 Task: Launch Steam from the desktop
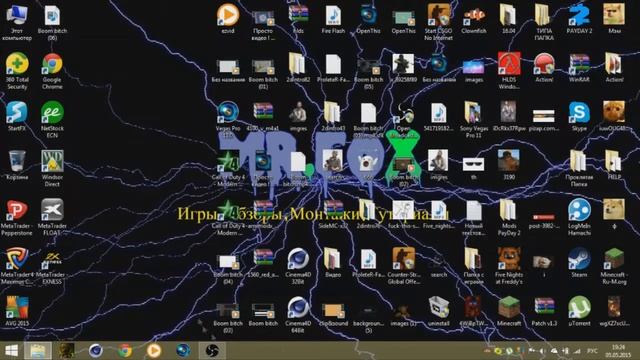[579, 262]
